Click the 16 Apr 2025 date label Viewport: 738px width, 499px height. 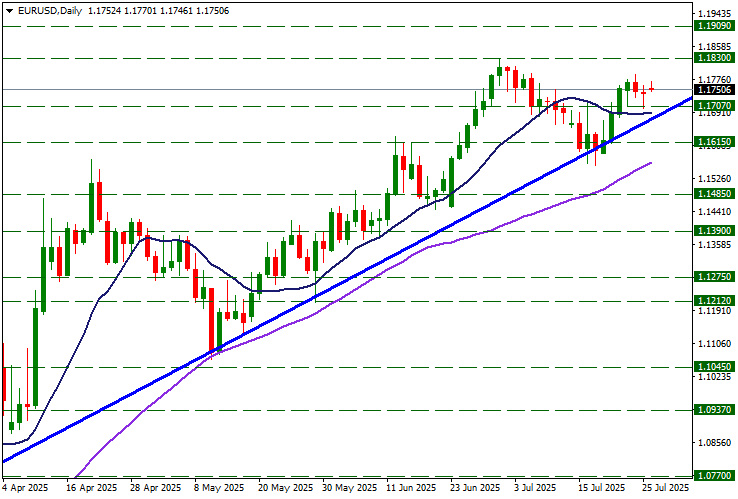[92, 488]
